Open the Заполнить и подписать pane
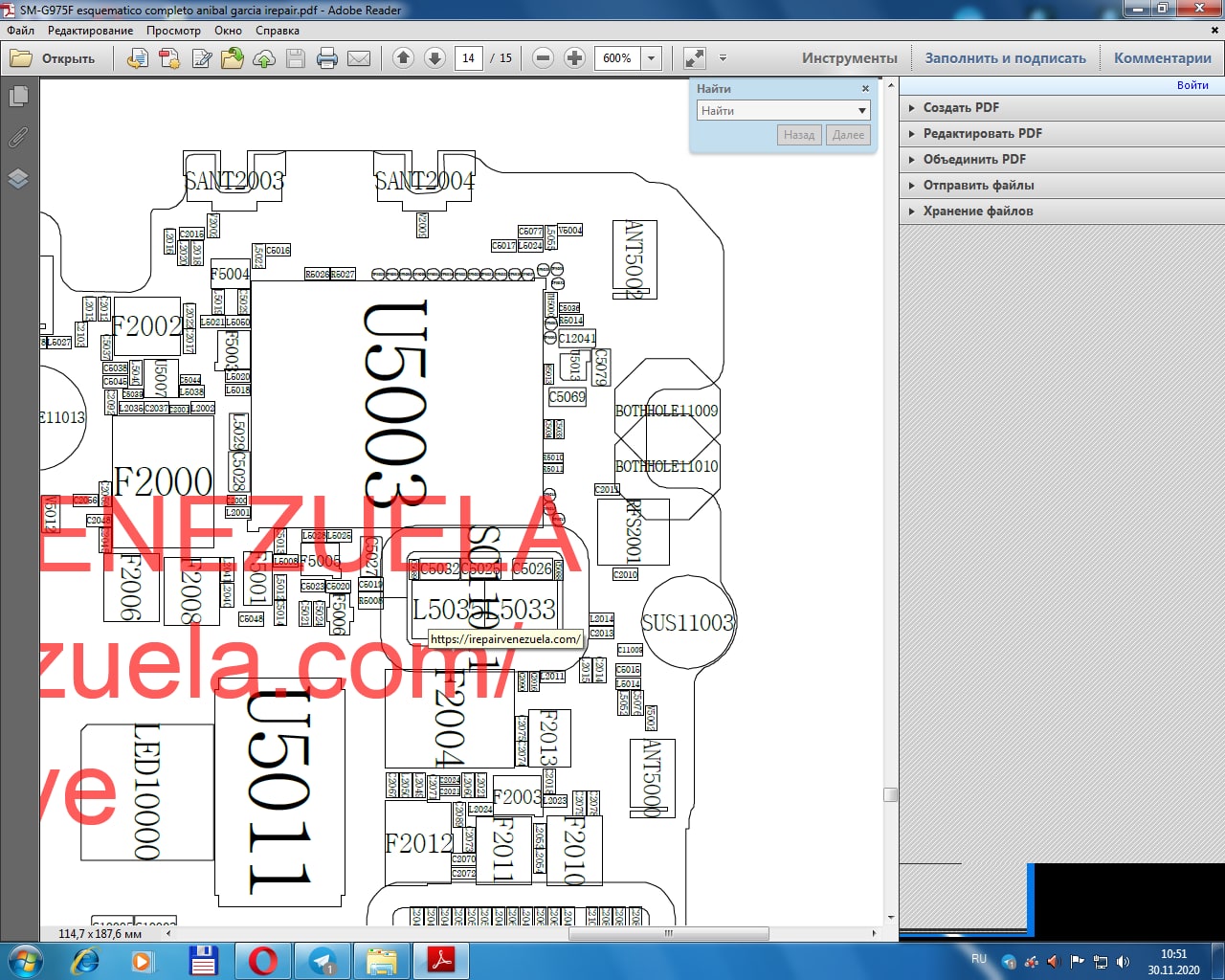The height and width of the screenshot is (980, 1225). [x=1006, y=58]
